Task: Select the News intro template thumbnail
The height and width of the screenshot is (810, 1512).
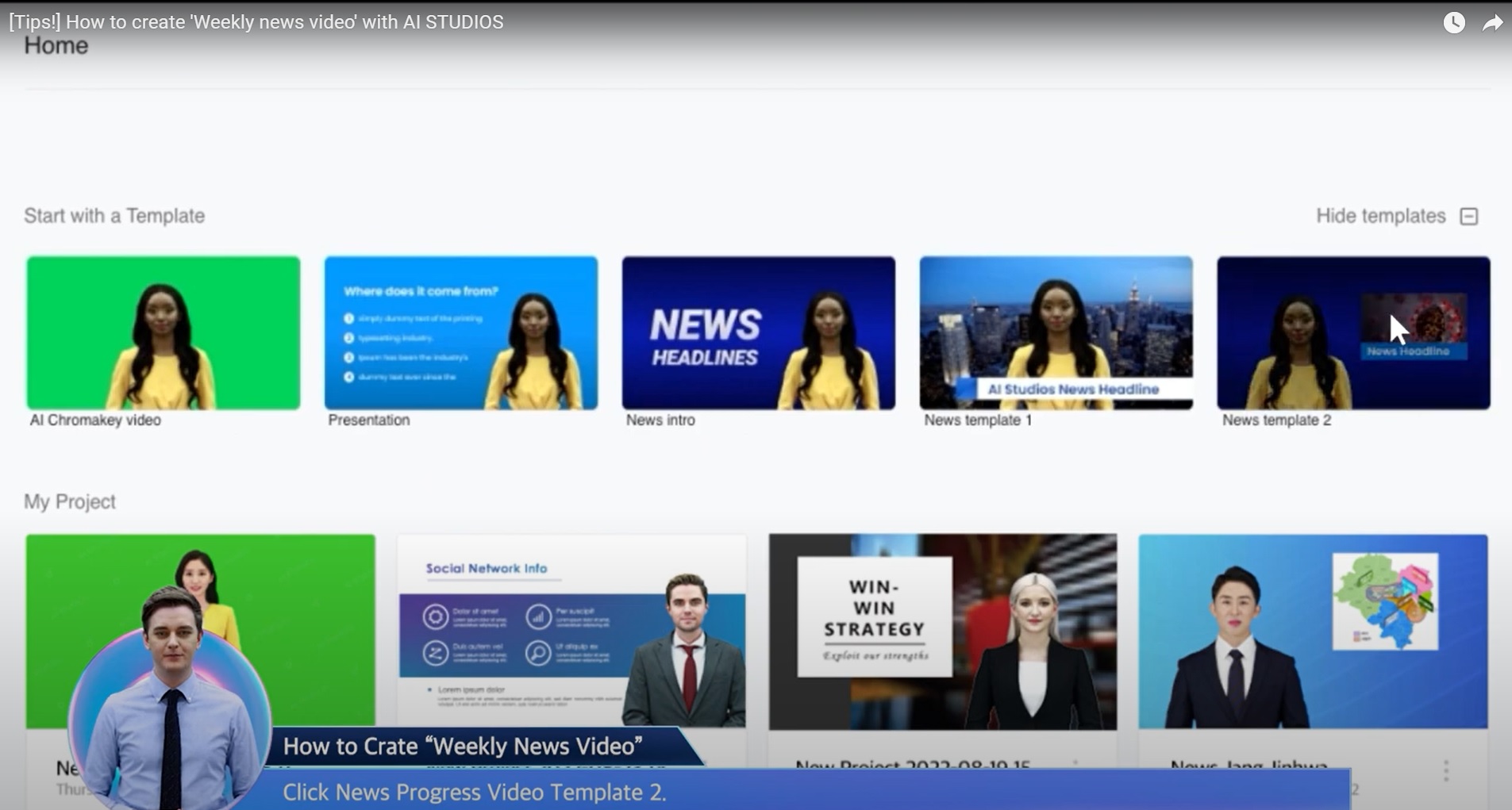Action: click(759, 332)
